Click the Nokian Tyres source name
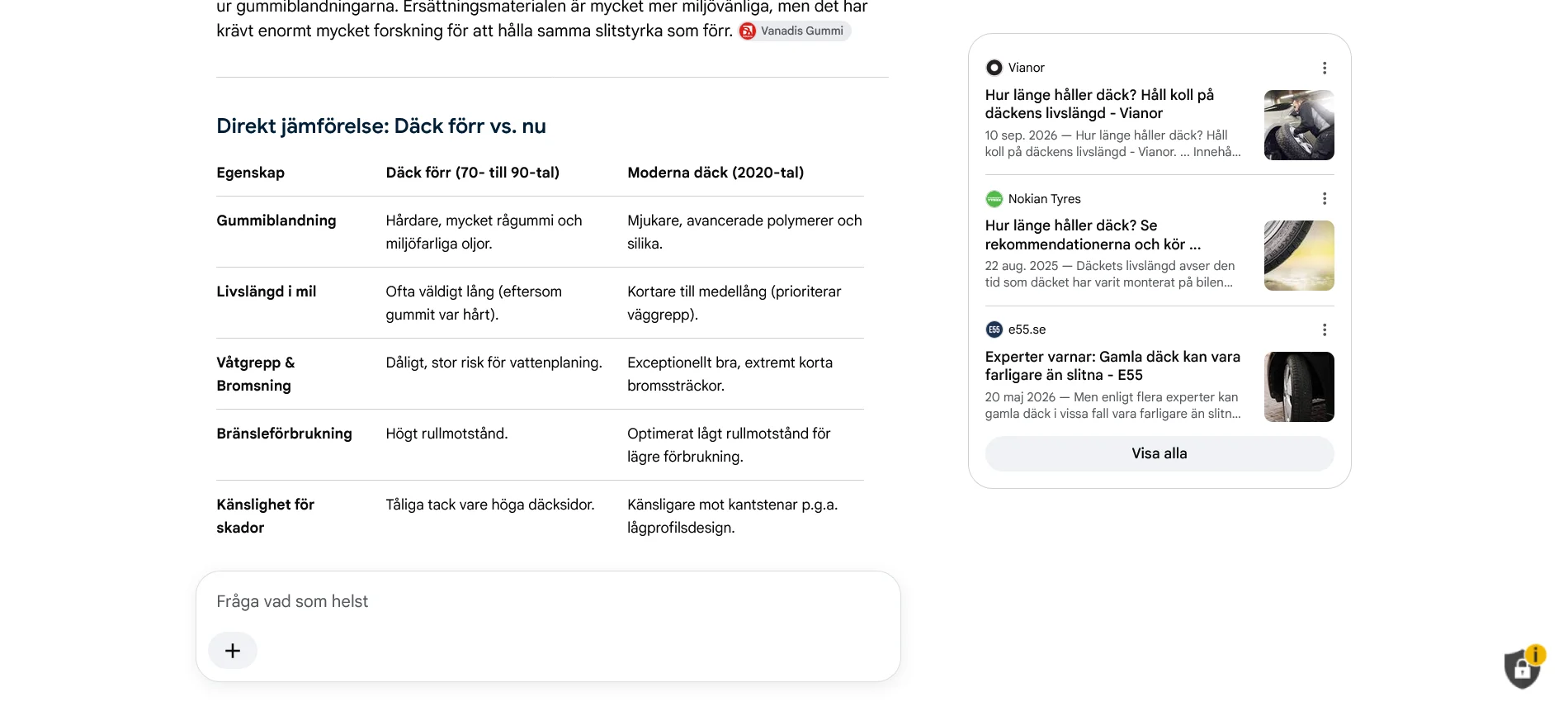The width and height of the screenshot is (1568, 716). [1045, 199]
